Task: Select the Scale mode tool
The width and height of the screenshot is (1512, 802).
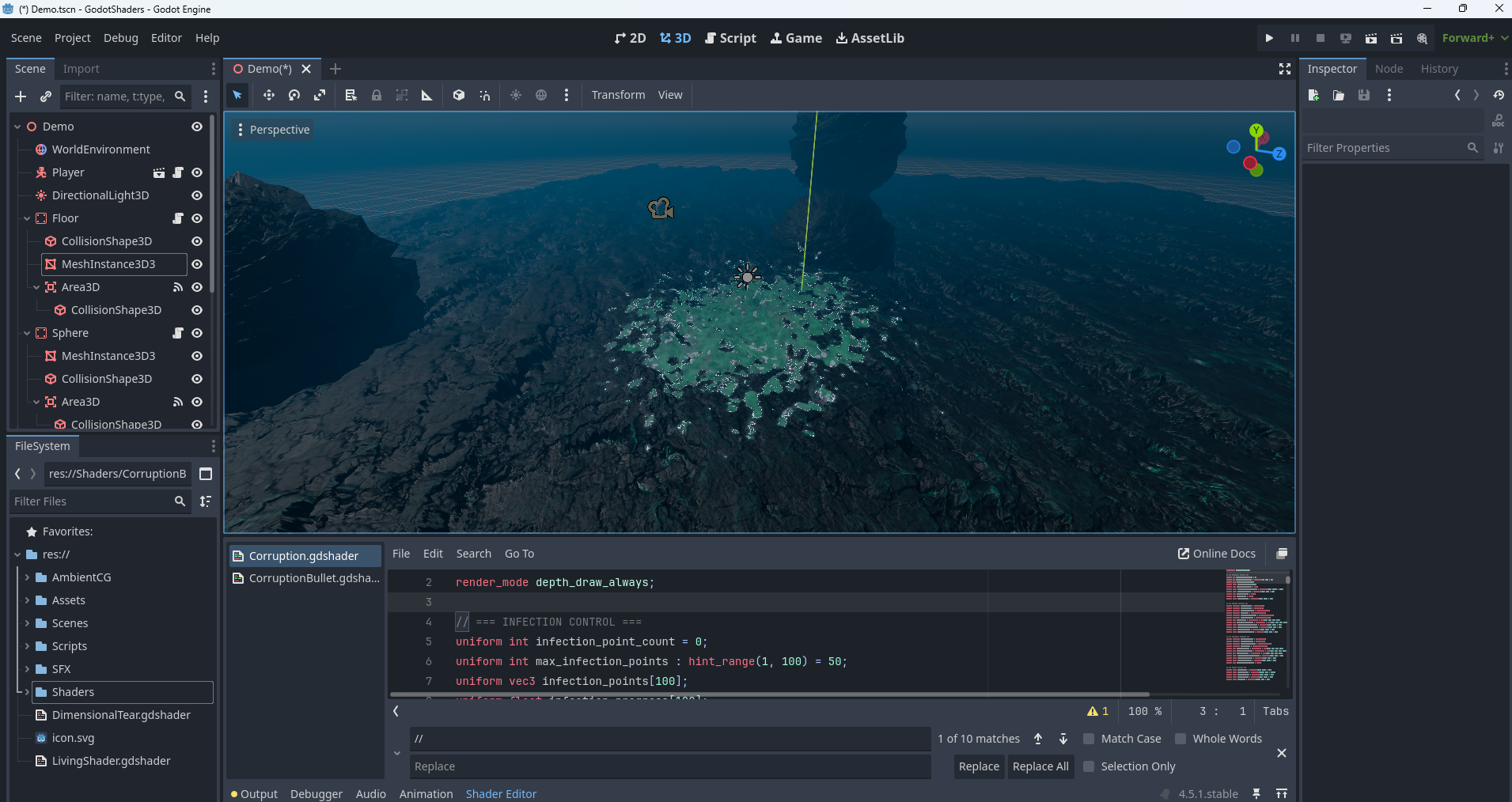Action: (320, 95)
